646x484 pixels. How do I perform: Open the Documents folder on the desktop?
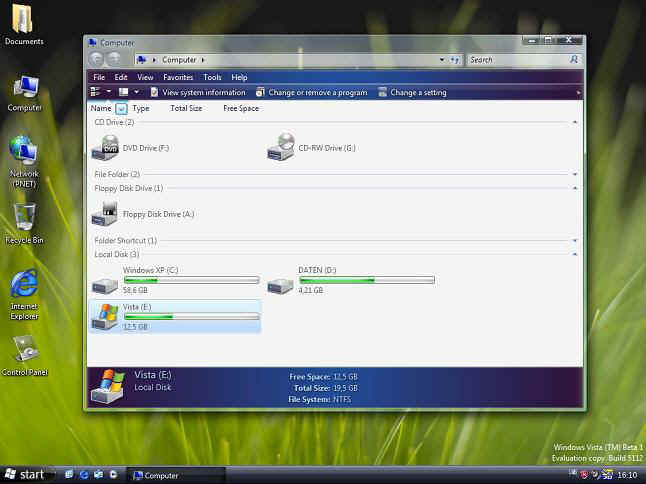[24, 20]
